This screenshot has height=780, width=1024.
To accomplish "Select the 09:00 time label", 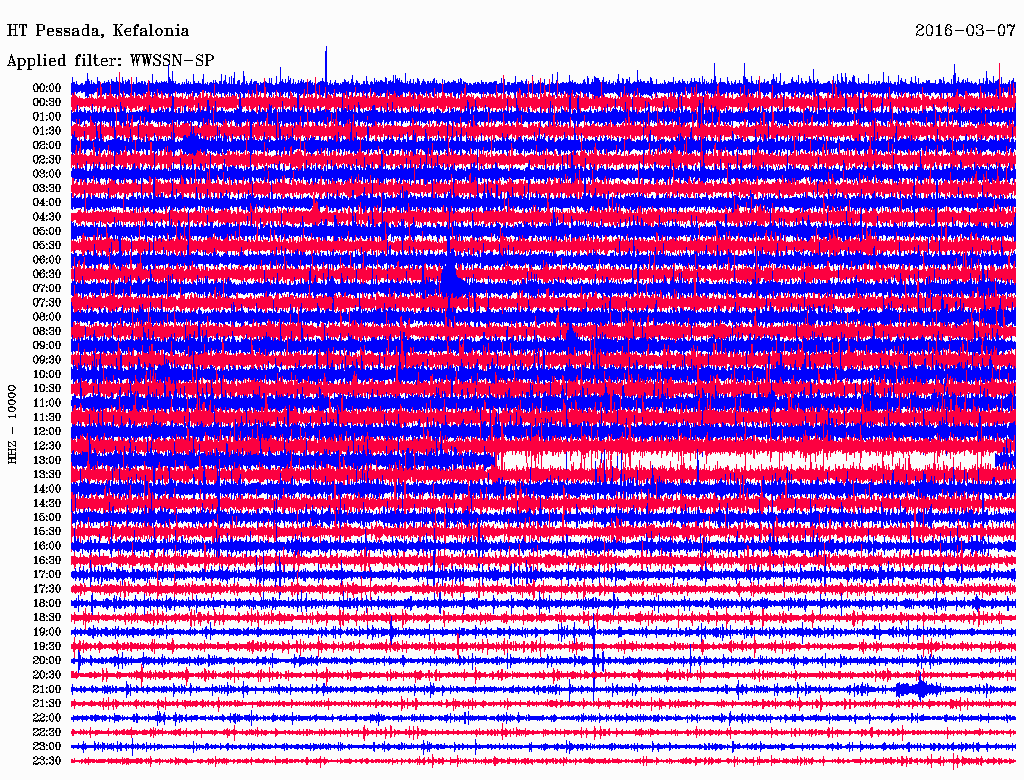I will 47,346.
